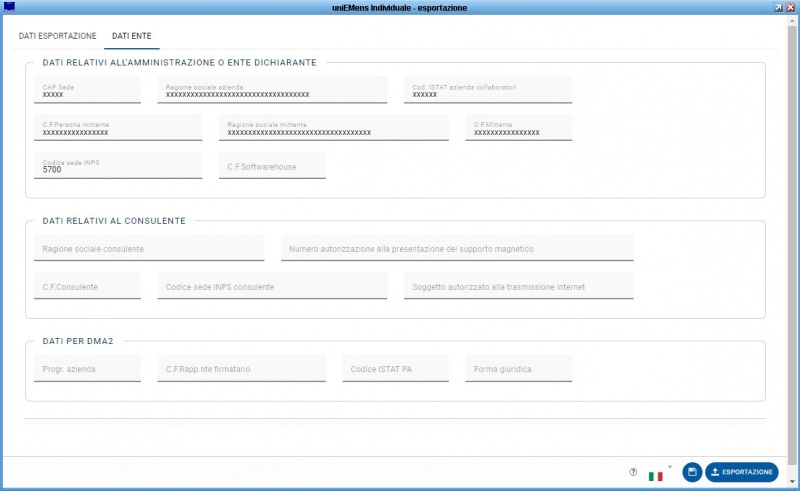Focus the C.F.Softwarehouse field
800x491 pixels.
[272, 167]
